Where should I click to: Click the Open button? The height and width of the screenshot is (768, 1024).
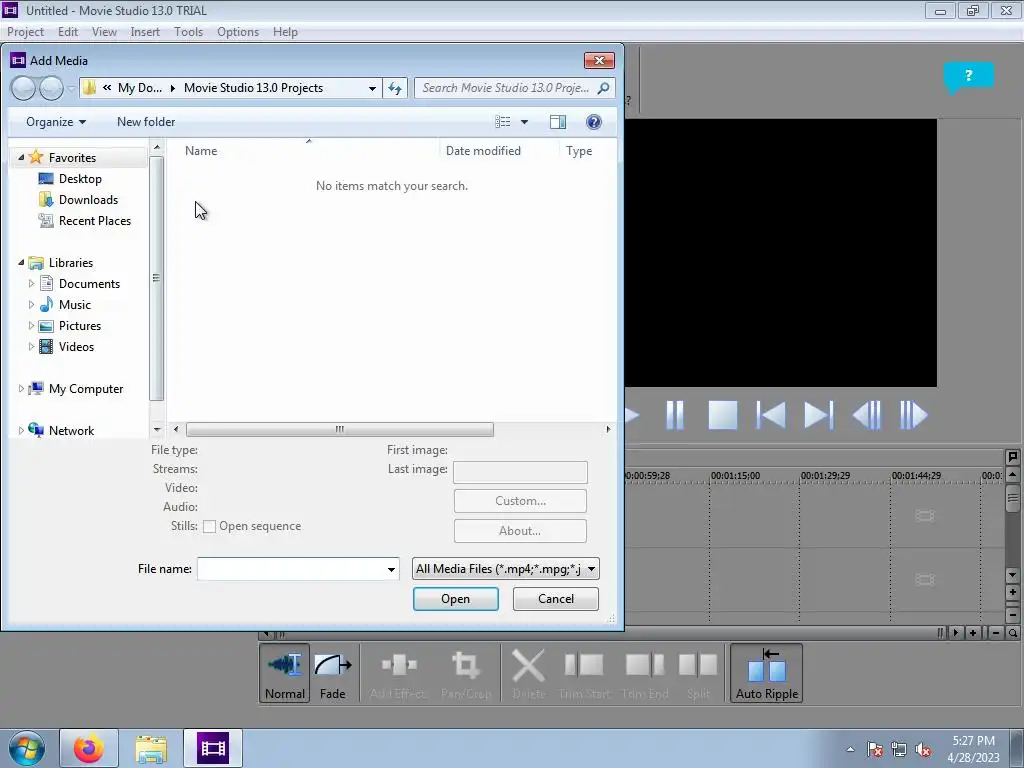456,599
